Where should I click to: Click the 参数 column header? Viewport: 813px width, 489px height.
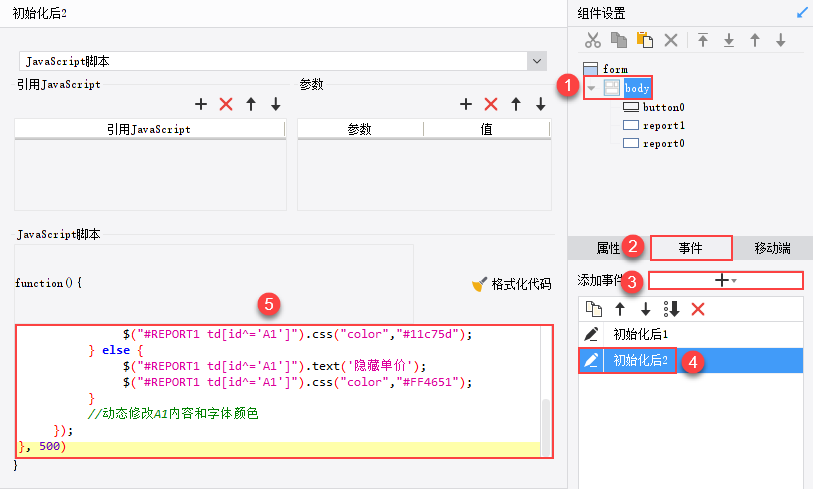(x=360, y=129)
